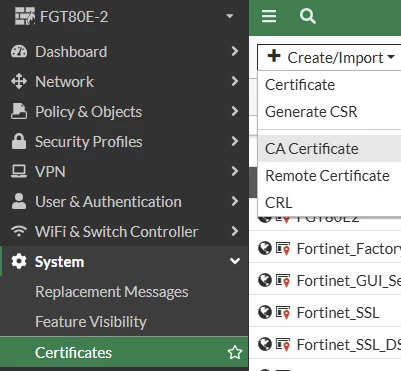Viewport: 401px width, 371px height.
Task: Expand the User & Authentication chevron
Action: coord(235,201)
